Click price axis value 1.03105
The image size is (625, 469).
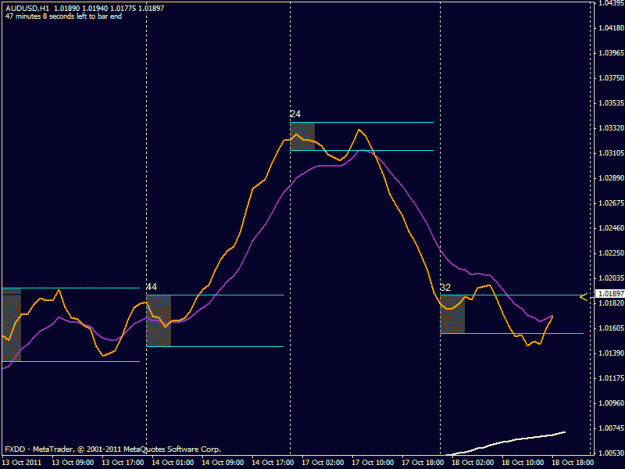pos(611,153)
